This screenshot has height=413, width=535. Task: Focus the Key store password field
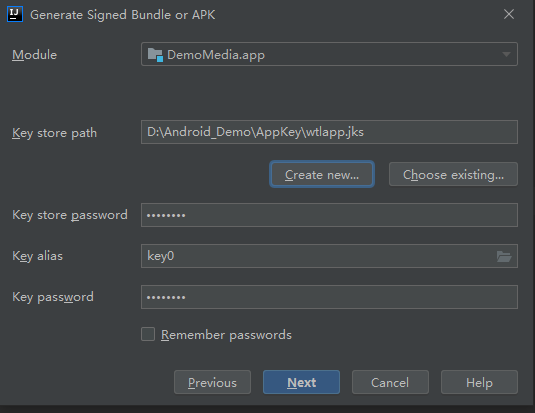329,215
